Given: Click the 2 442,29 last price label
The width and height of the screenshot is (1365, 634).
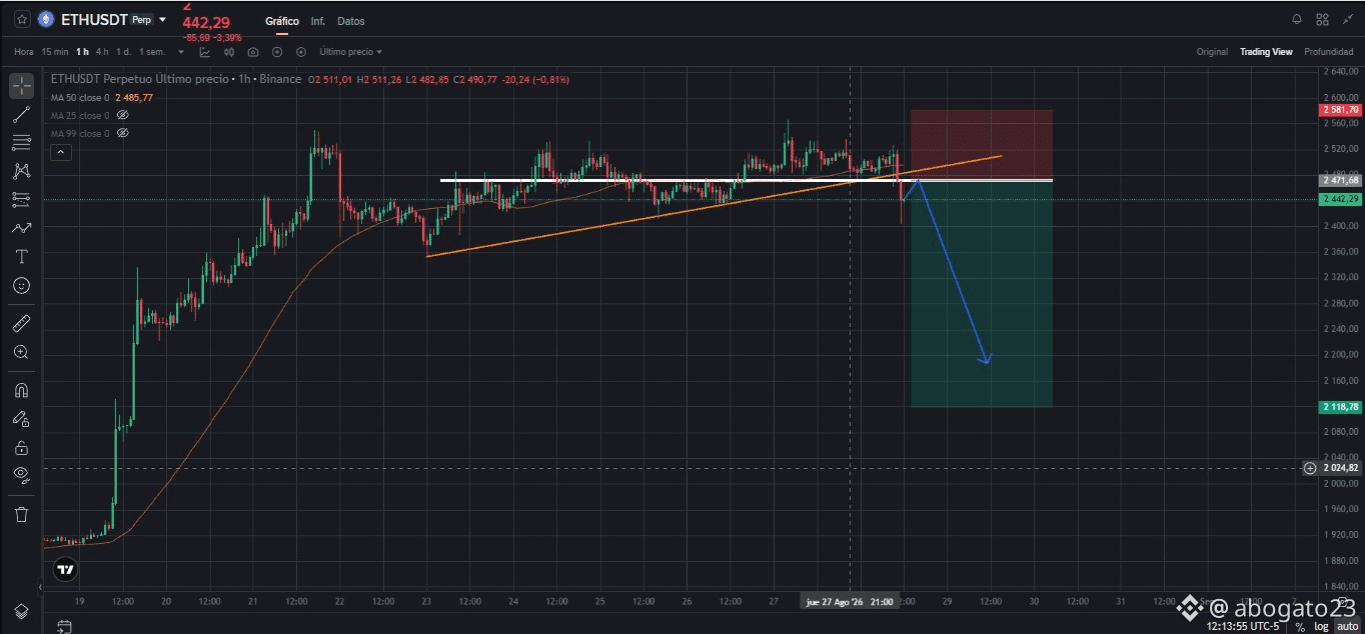Looking at the screenshot, I should pyautogui.click(x=1340, y=199).
